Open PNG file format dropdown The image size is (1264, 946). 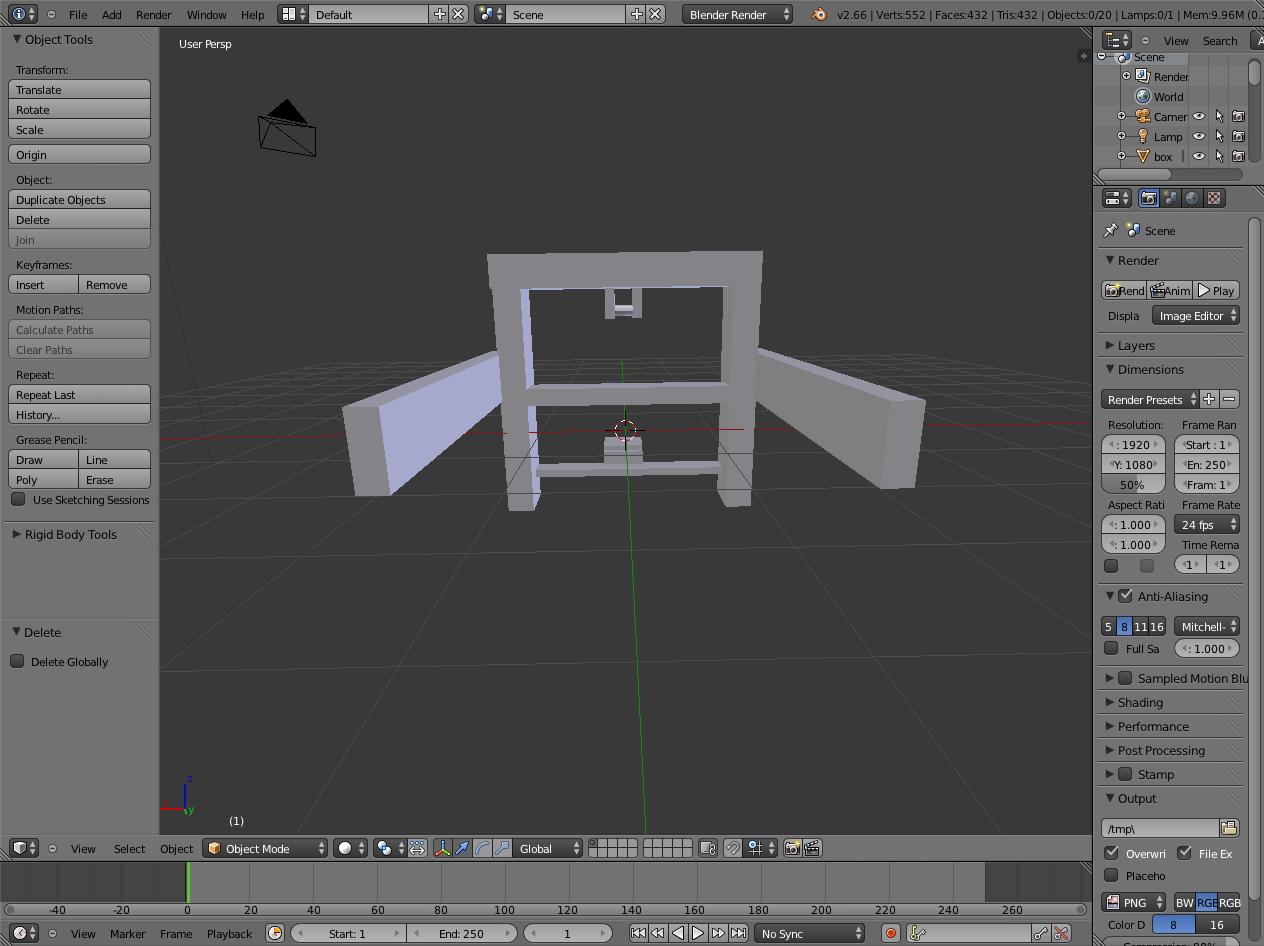point(1134,902)
